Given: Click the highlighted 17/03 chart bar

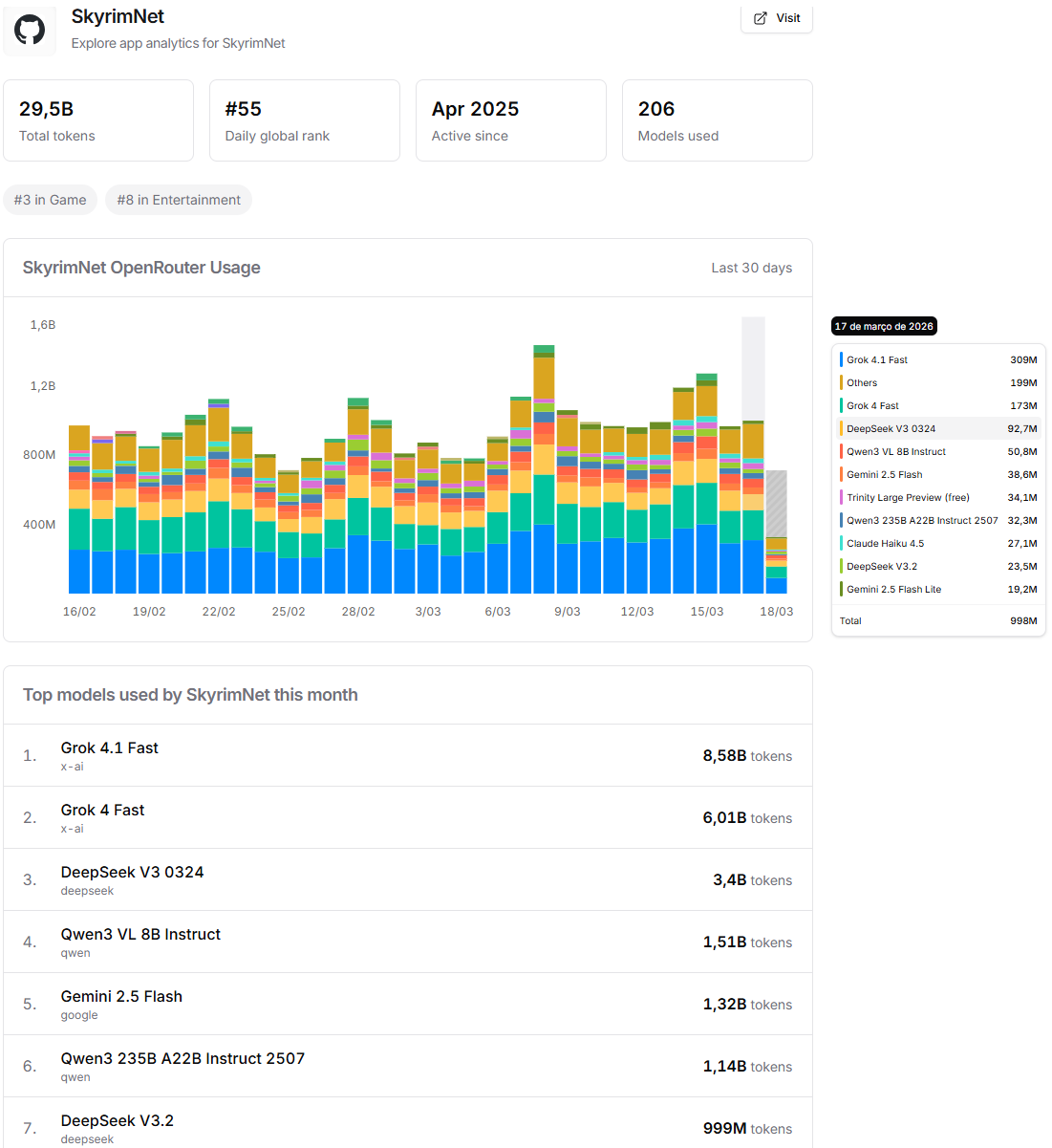Looking at the screenshot, I should (753, 507).
